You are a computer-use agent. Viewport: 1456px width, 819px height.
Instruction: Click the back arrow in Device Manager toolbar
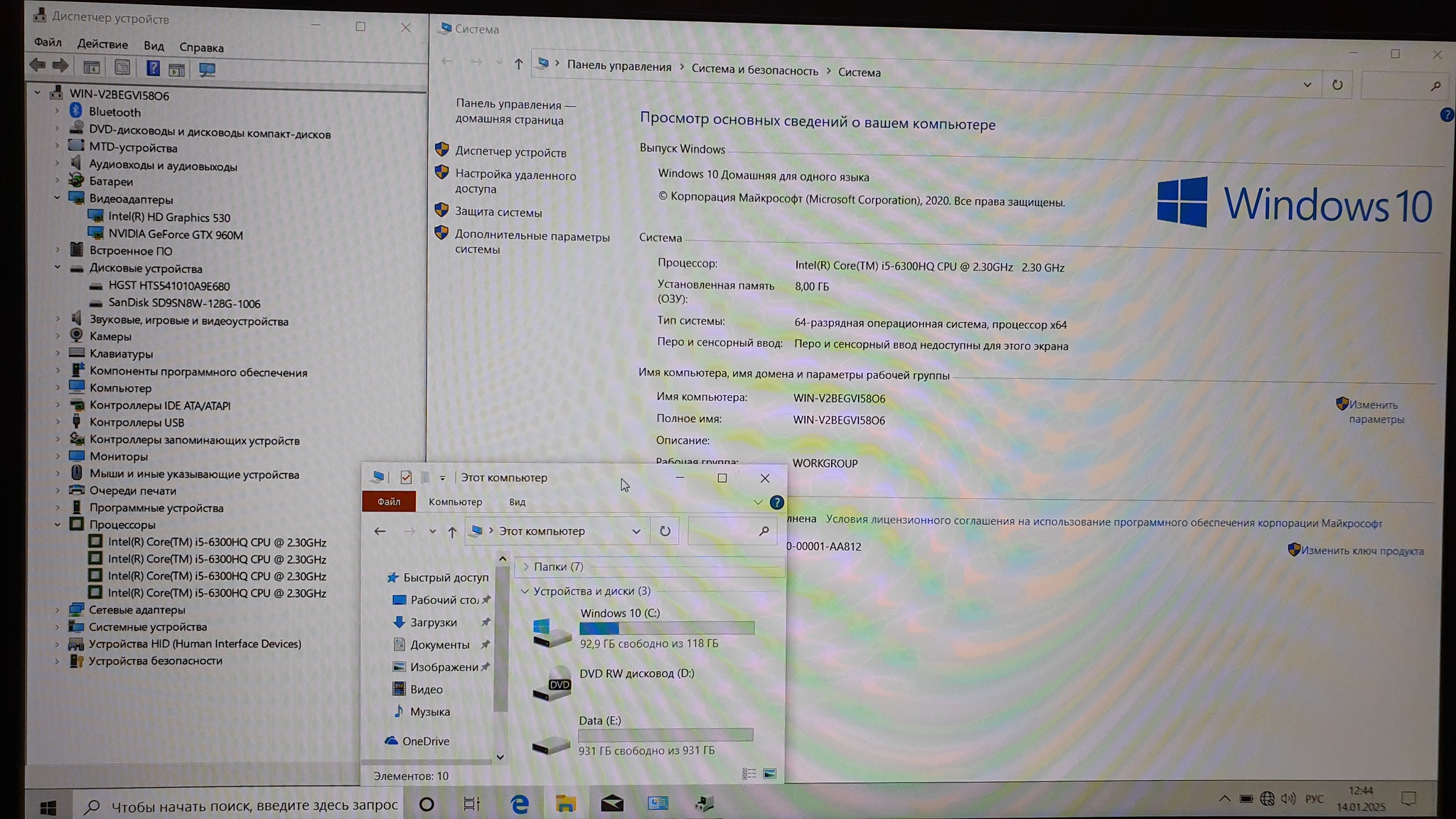click(38, 65)
